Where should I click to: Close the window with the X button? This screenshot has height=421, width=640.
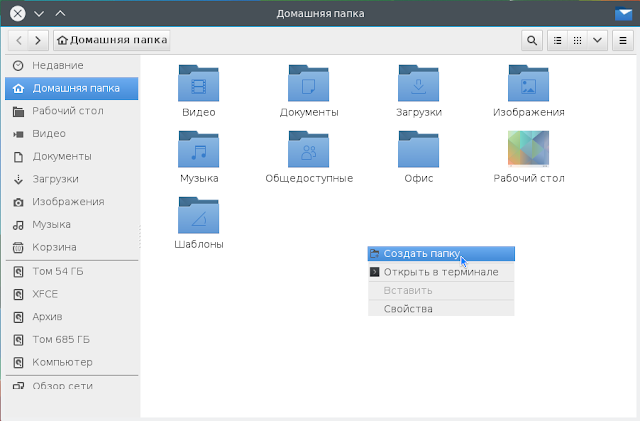[18, 13]
